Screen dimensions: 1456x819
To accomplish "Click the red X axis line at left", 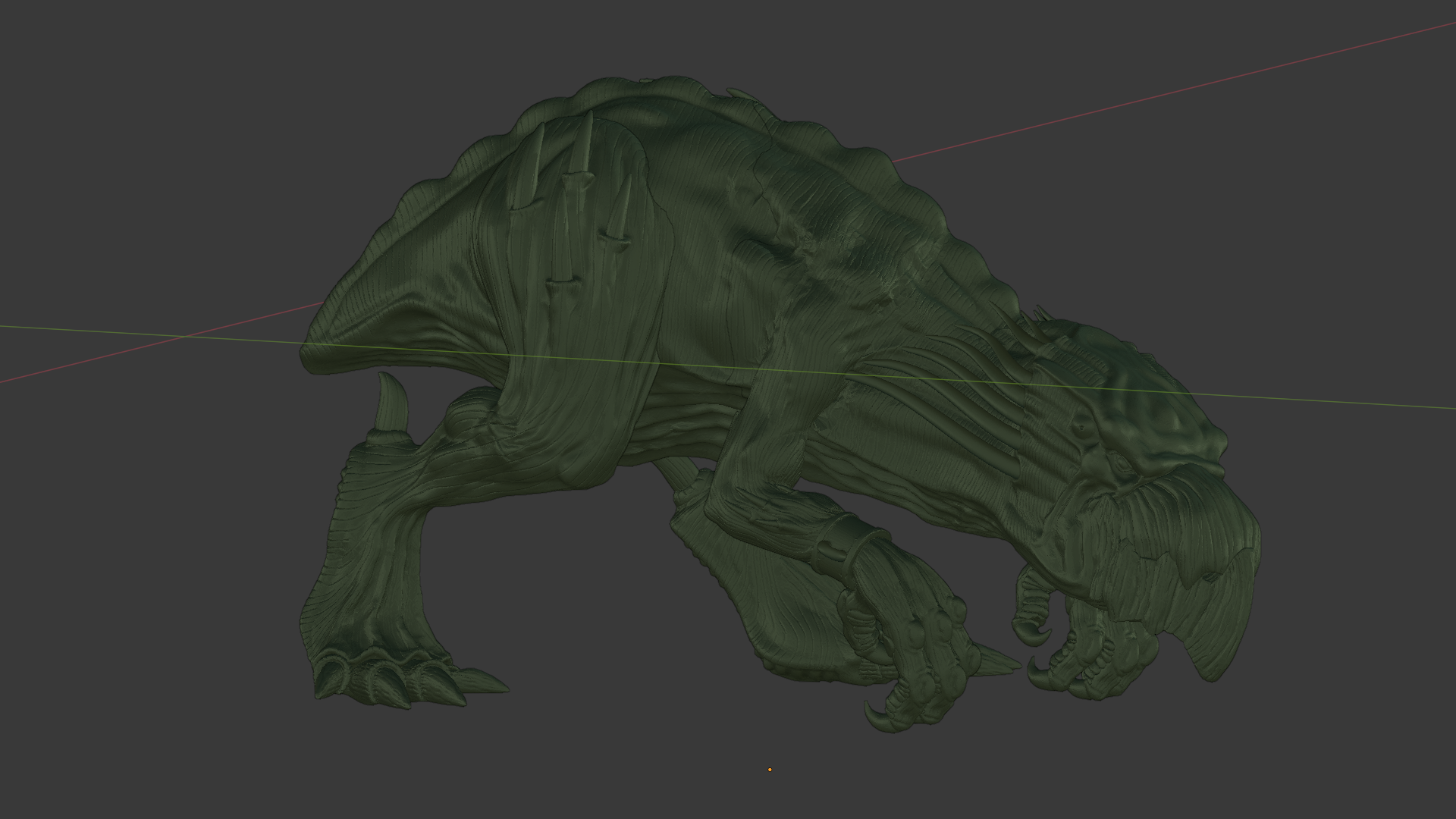I will pyautogui.click(x=114, y=354).
